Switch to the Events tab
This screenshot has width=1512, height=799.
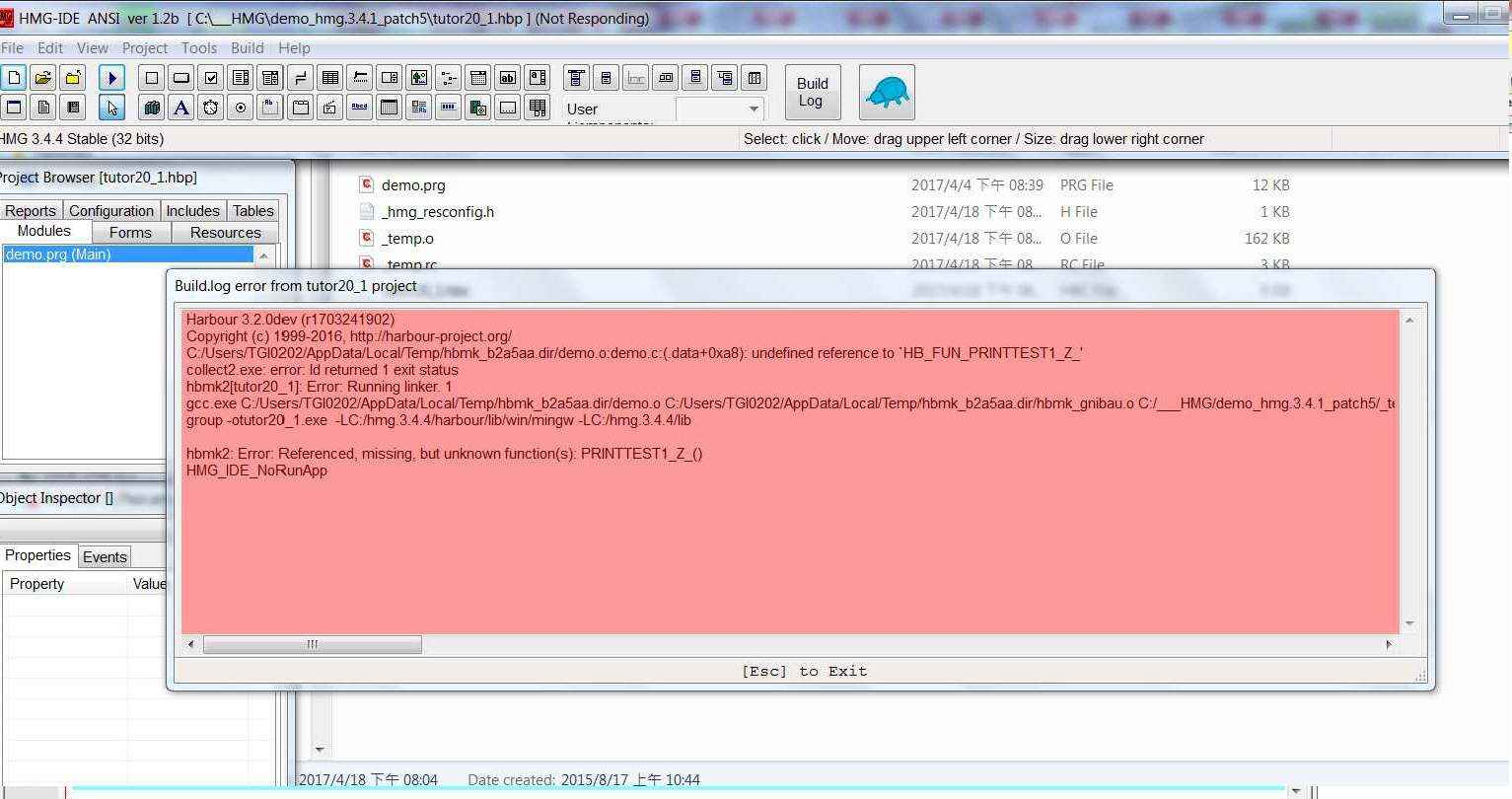click(105, 556)
